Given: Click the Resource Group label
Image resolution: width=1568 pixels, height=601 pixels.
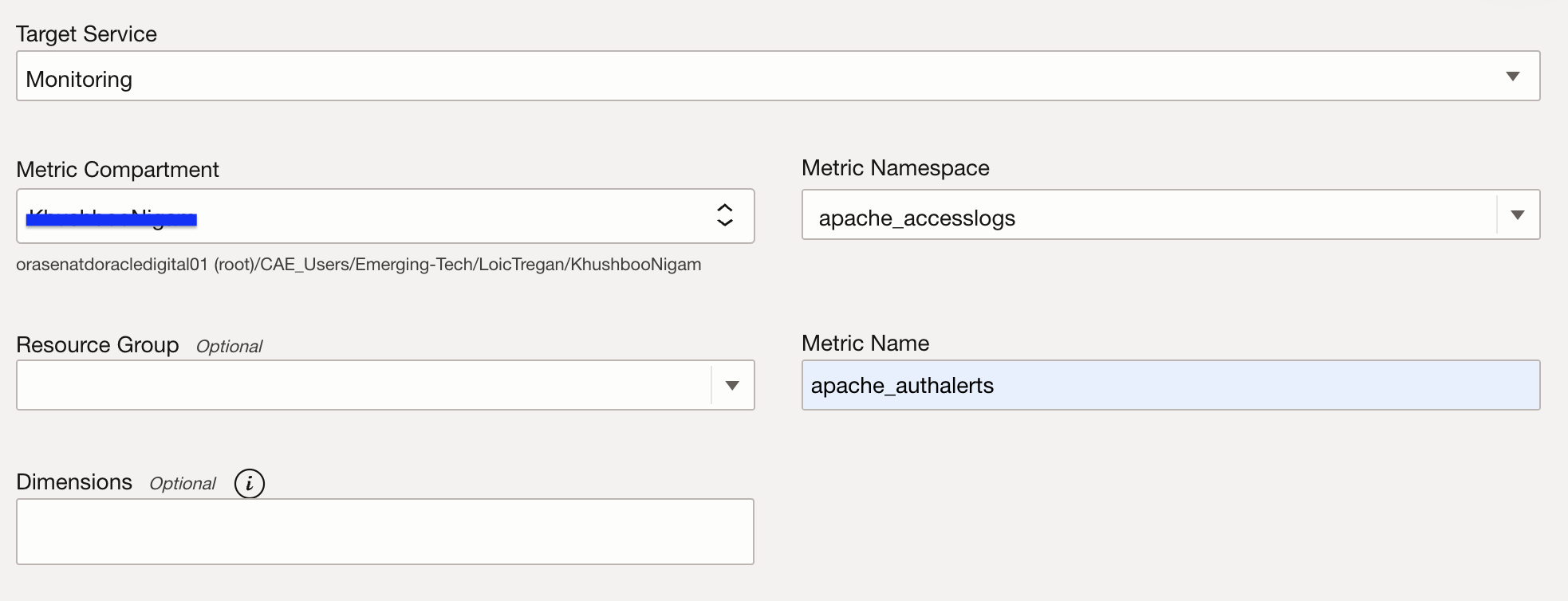Looking at the screenshot, I should (x=97, y=344).
